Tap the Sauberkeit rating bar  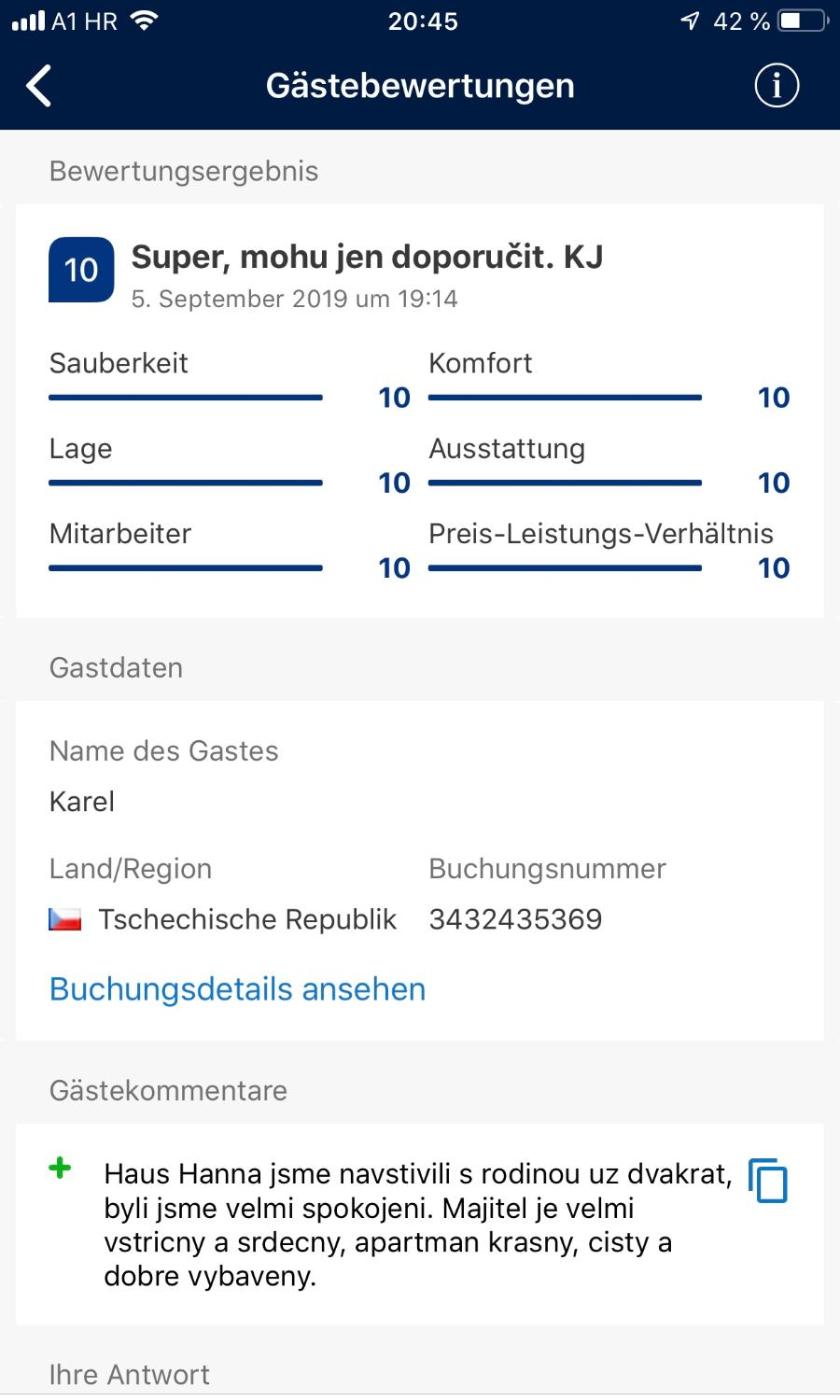186,398
